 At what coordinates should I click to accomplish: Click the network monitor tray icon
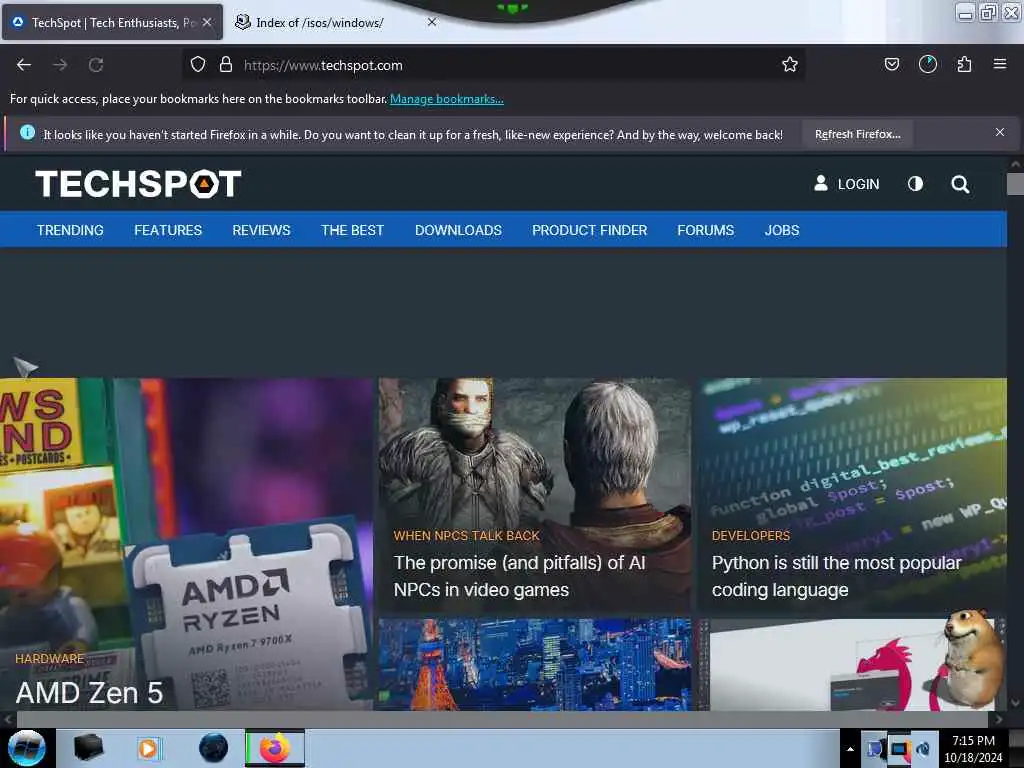point(899,749)
